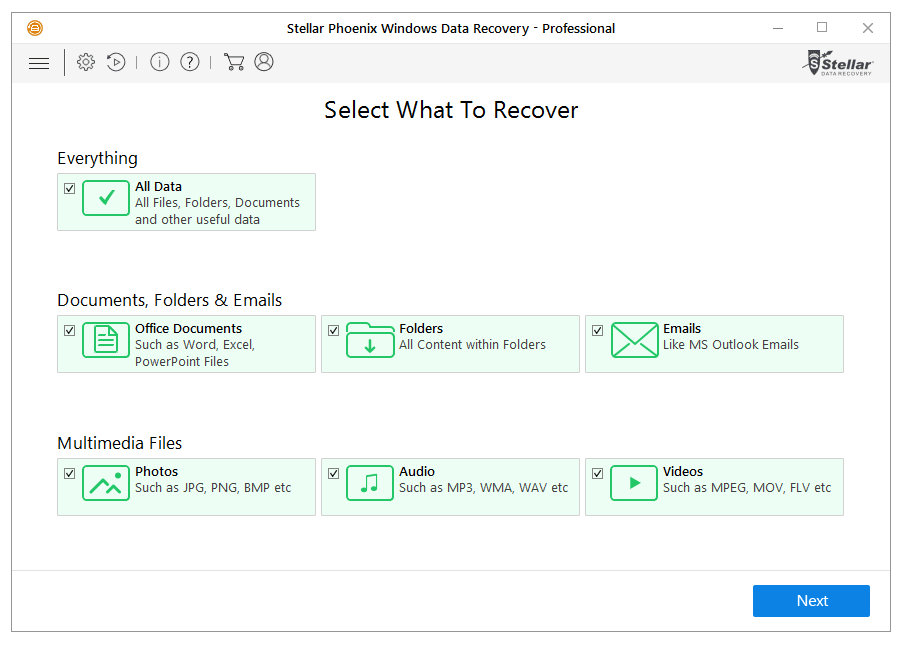This screenshot has width=902, height=646.
Task: Click 'Such as MPEG, MOV, FLV etc' text
Action: pyautogui.click(x=747, y=488)
